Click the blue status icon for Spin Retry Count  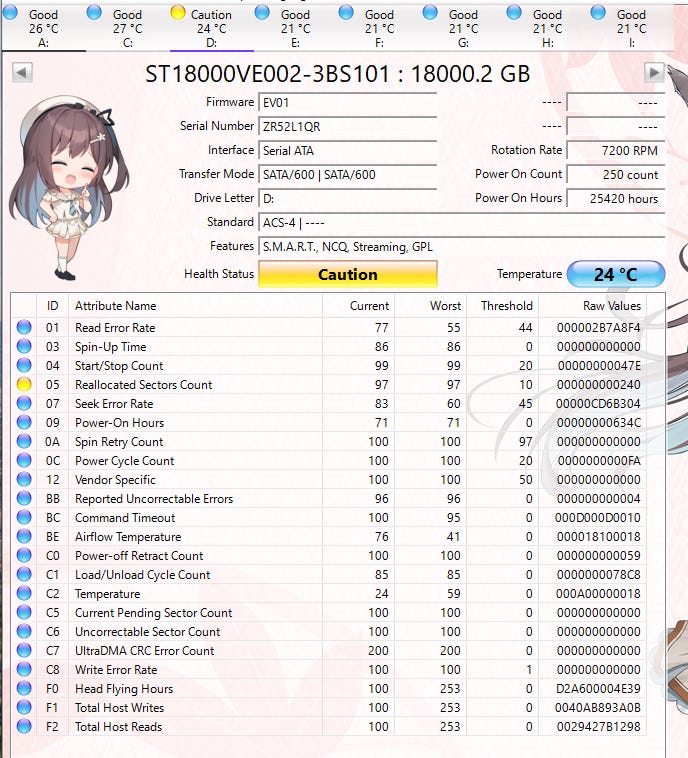pos(24,441)
